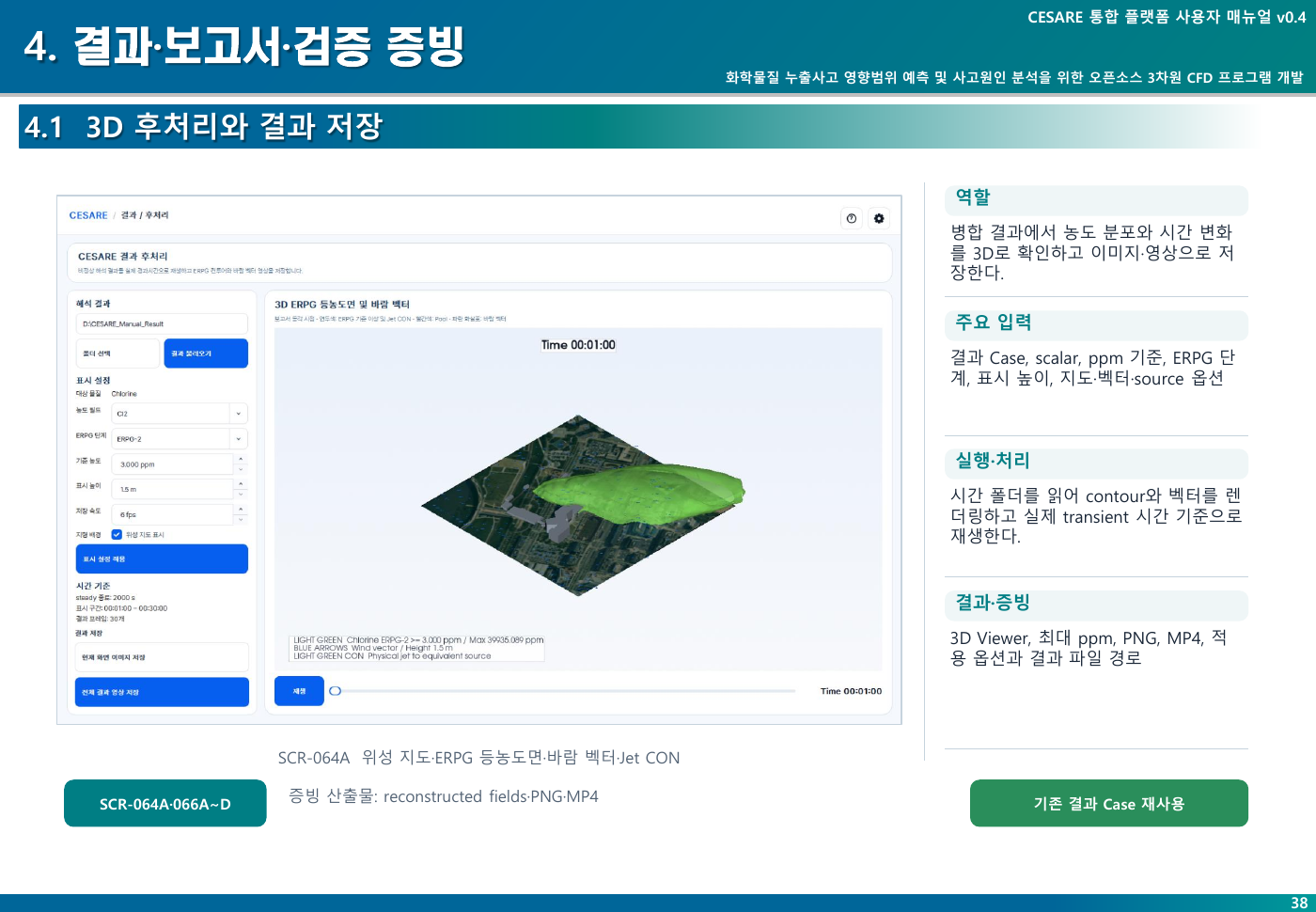1316x912 pixels.
Task: Click the 기준 농도 3.000 ppm field
Action: tap(172, 464)
